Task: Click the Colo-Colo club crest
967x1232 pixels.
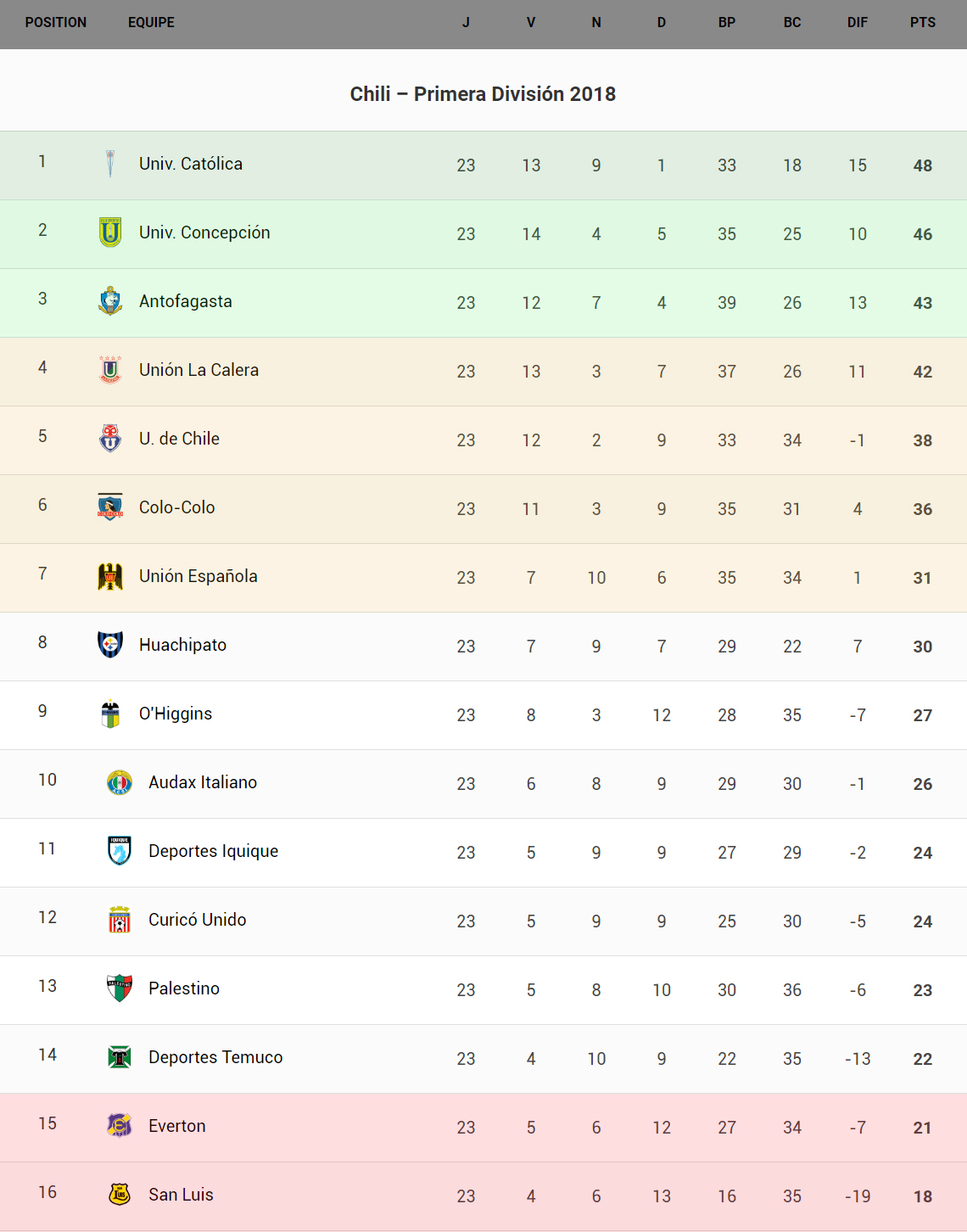Action: tap(110, 507)
